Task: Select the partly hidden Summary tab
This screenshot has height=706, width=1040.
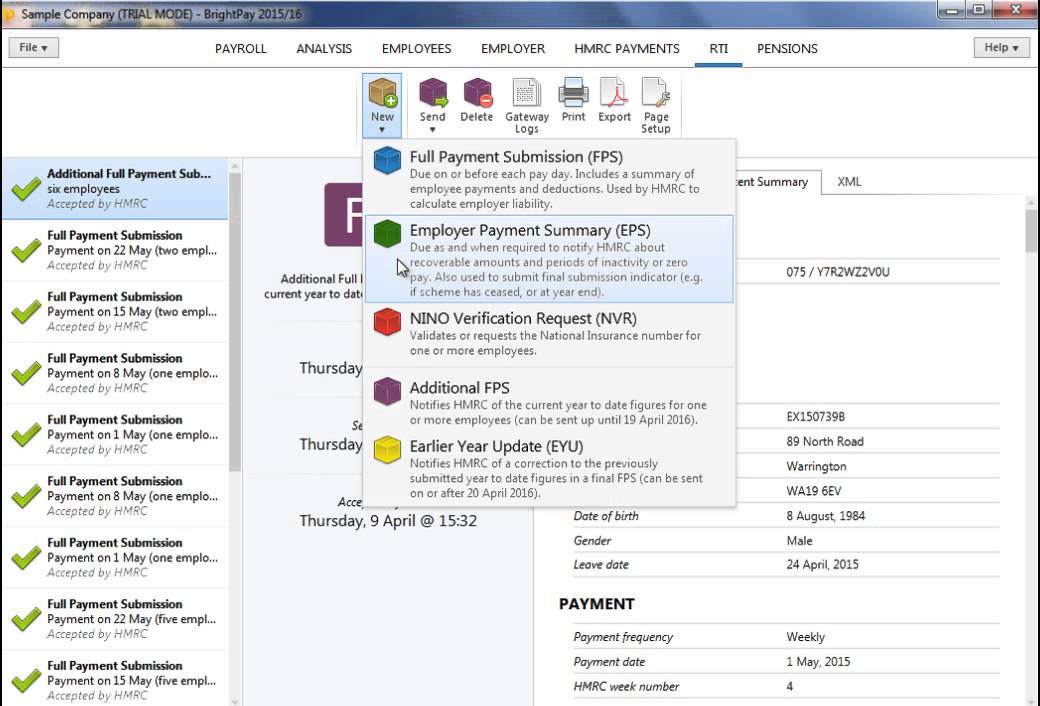Action: tap(778, 182)
